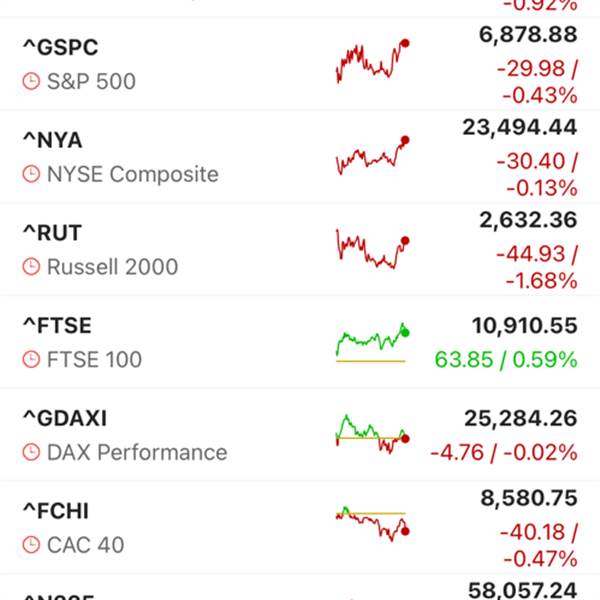The image size is (600, 600).
Task: Open the ^FCHI sparkline chart
Action: pyautogui.click(x=372, y=524)
